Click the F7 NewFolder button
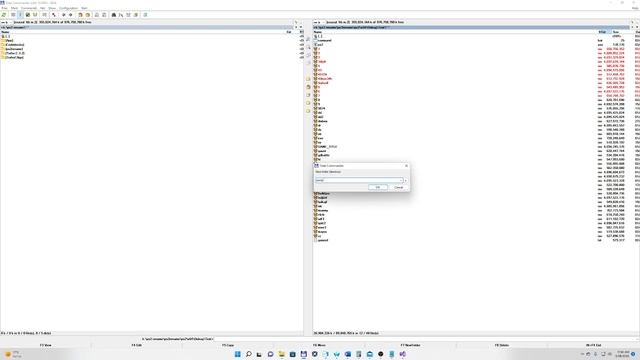 click(x=411, y=345)
